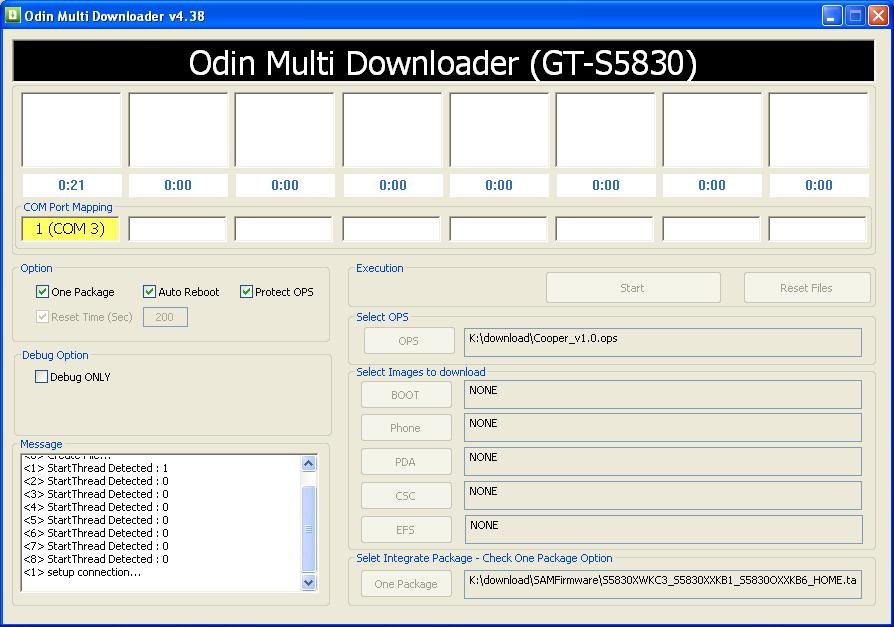The image size is (894, 627).
Task: Select log line <3> StartThread Detected : 0
Action: 96,494
